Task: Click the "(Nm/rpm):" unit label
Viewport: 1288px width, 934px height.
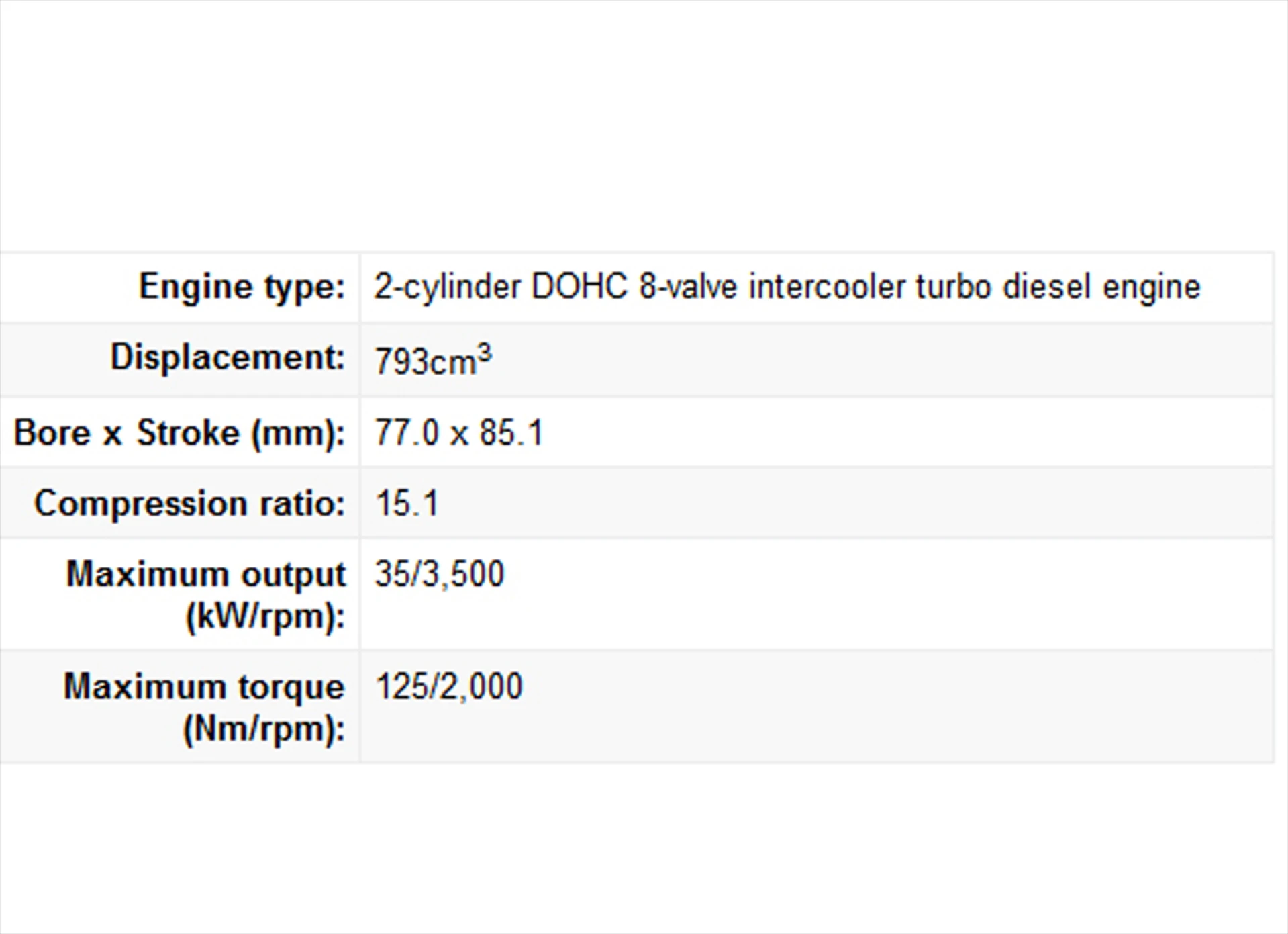Action: [x=264, y=729]
